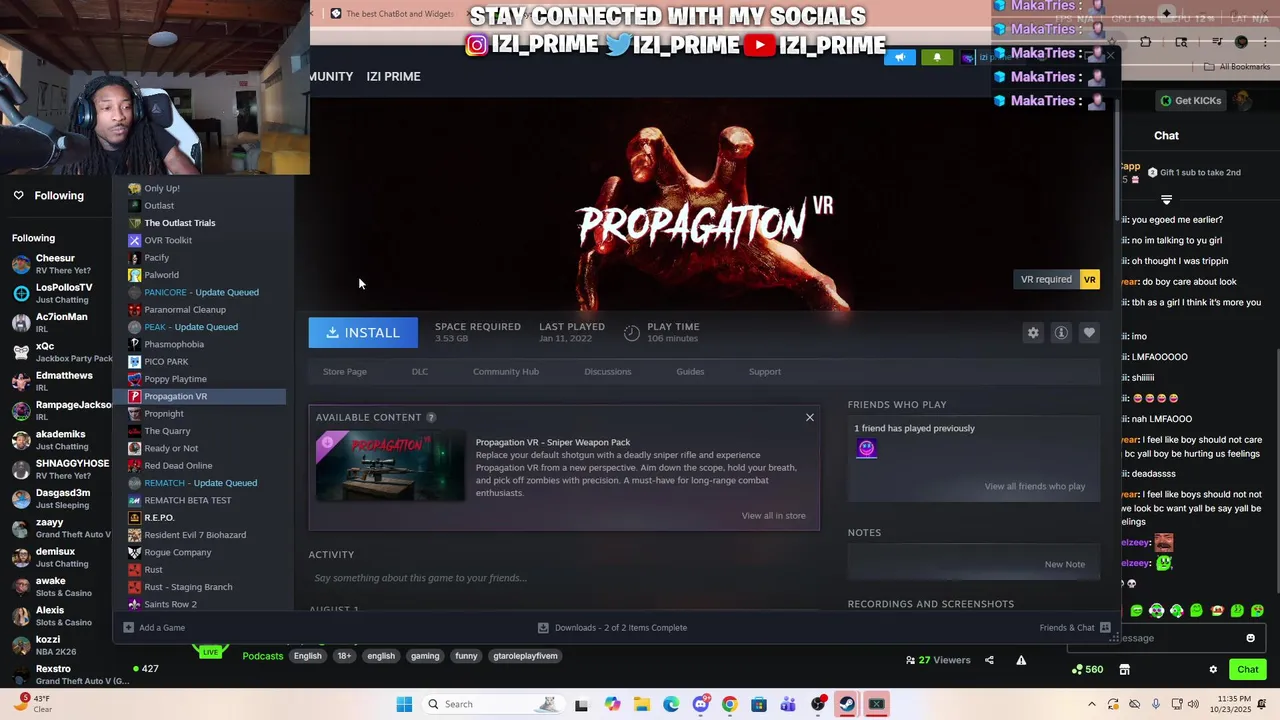Show Propagation VR game info icon
The height and width of the screenshot is (720, 1280).
1061,333
